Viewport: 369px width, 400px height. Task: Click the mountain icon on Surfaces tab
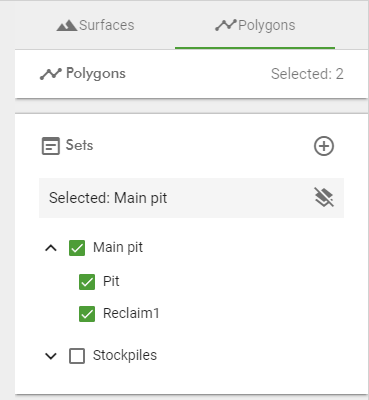click(67, 25)
